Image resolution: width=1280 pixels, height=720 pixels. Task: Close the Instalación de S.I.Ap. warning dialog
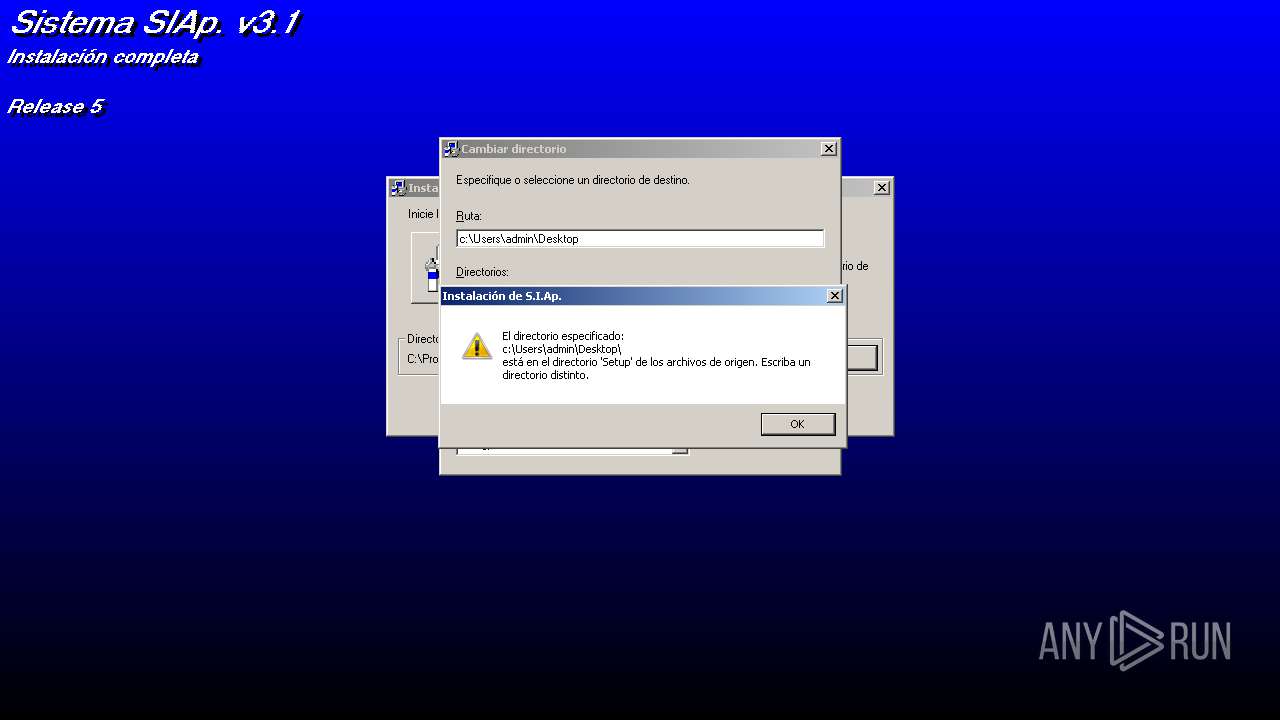(x=834, y=296)
